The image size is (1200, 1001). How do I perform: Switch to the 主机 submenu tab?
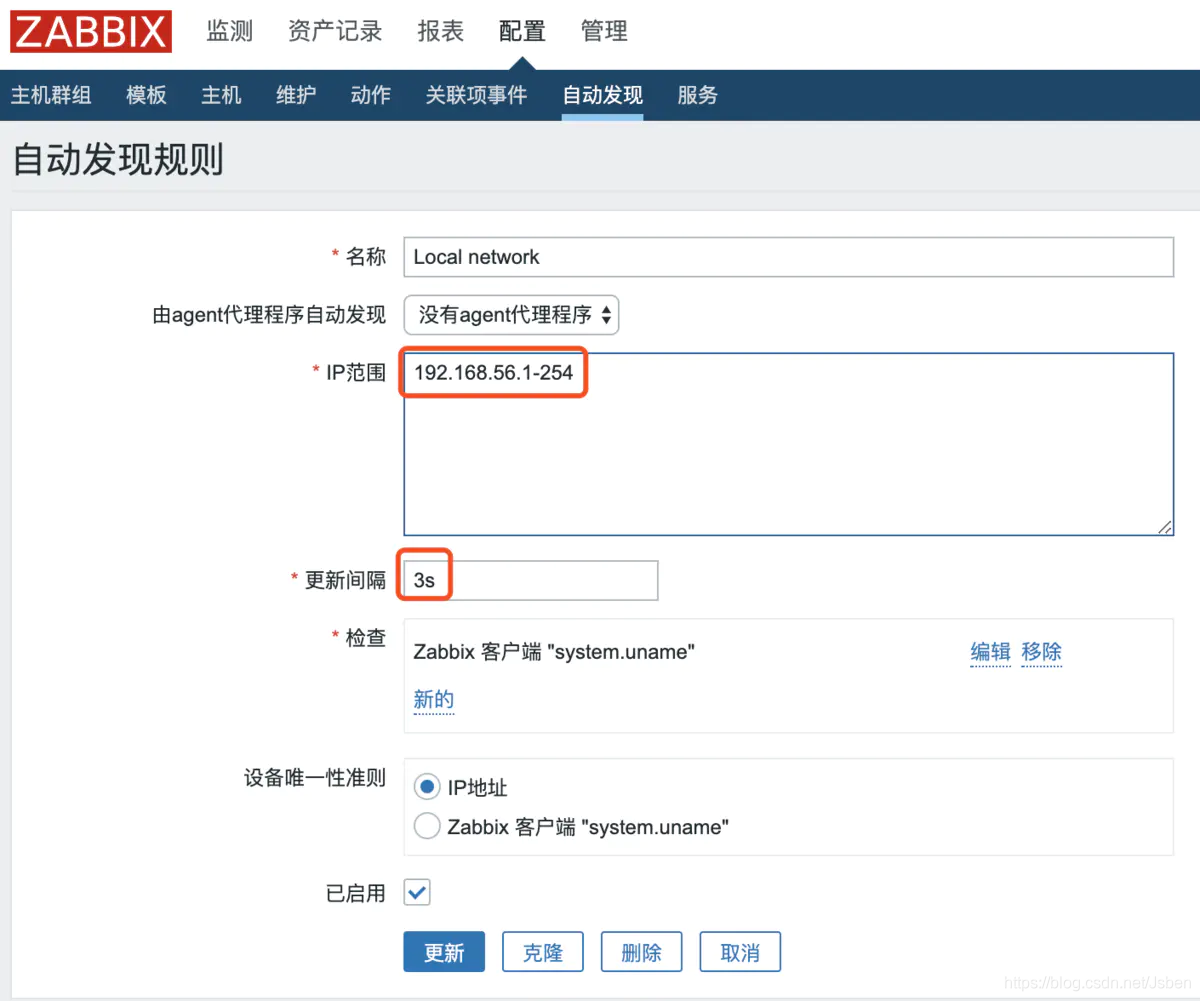tap(221, 95)
